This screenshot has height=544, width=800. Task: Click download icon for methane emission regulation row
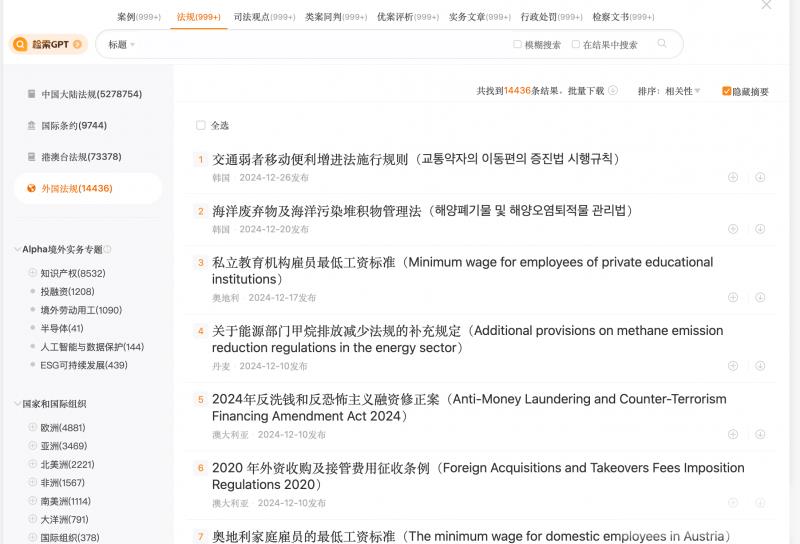click(x=760, y=365)
